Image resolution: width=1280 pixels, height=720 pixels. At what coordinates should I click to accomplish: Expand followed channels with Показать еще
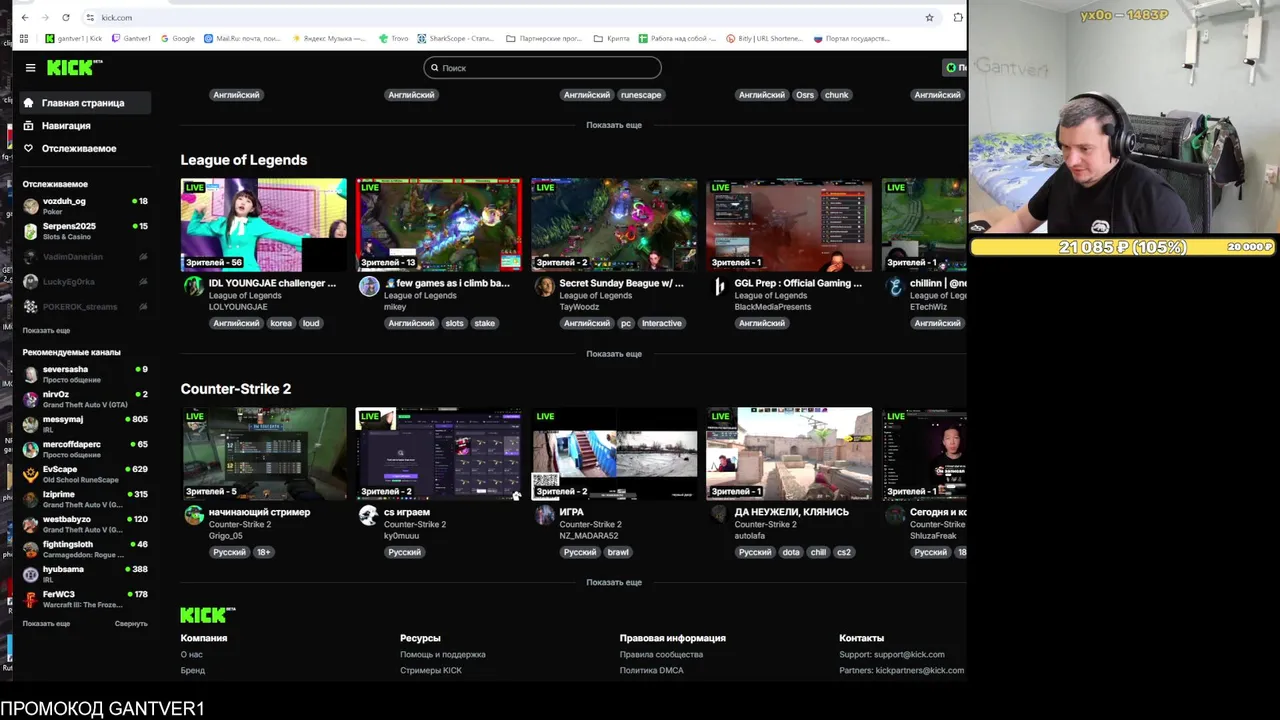pos(46,330)
